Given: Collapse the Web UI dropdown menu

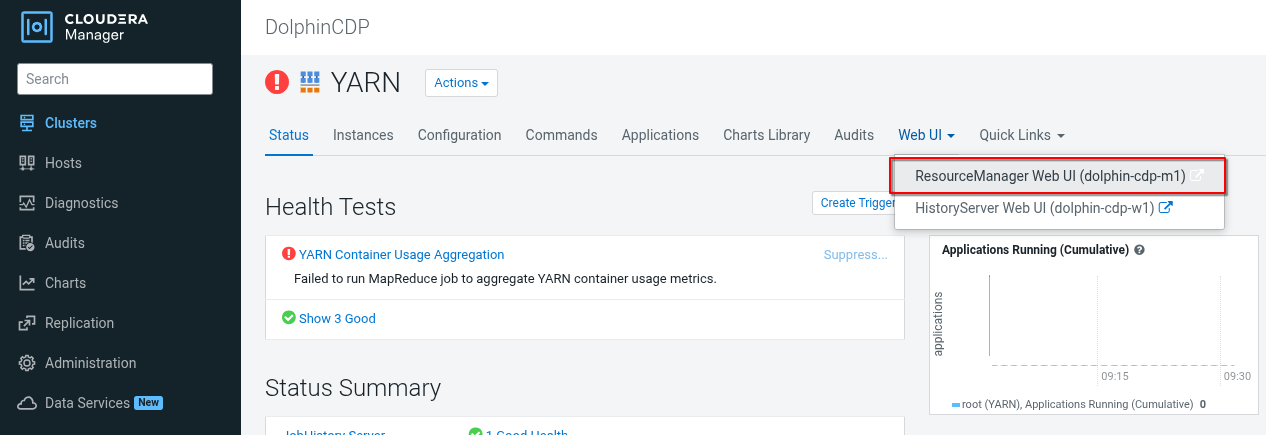Looking at the screenshot, I should pyautogui.click(x=926, y=135).
